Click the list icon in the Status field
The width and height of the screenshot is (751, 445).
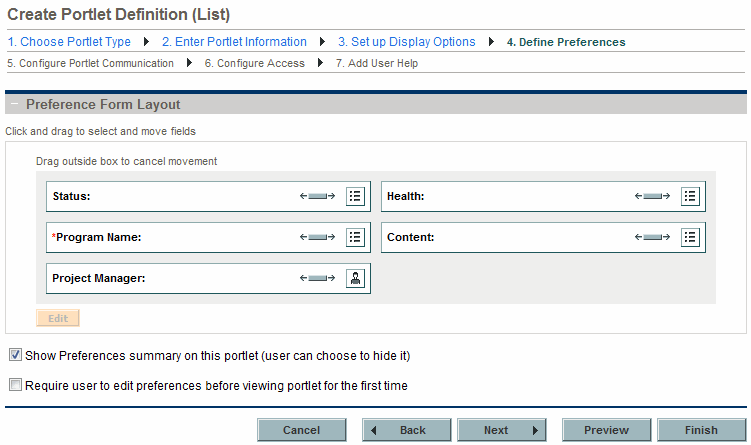coord(355,196)
